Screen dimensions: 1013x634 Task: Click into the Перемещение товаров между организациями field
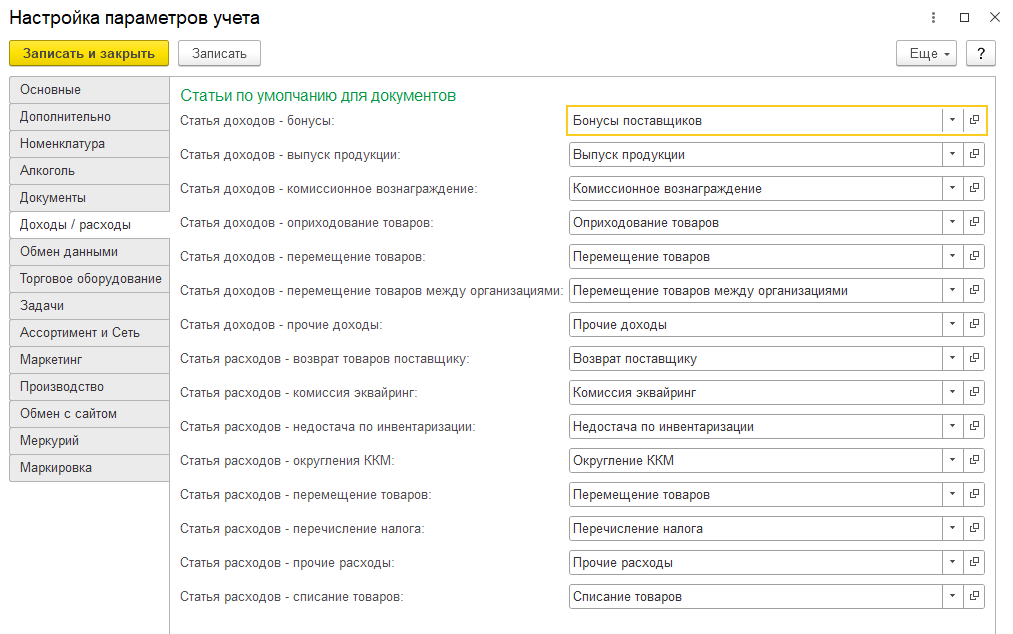click(x=755, y=291)
